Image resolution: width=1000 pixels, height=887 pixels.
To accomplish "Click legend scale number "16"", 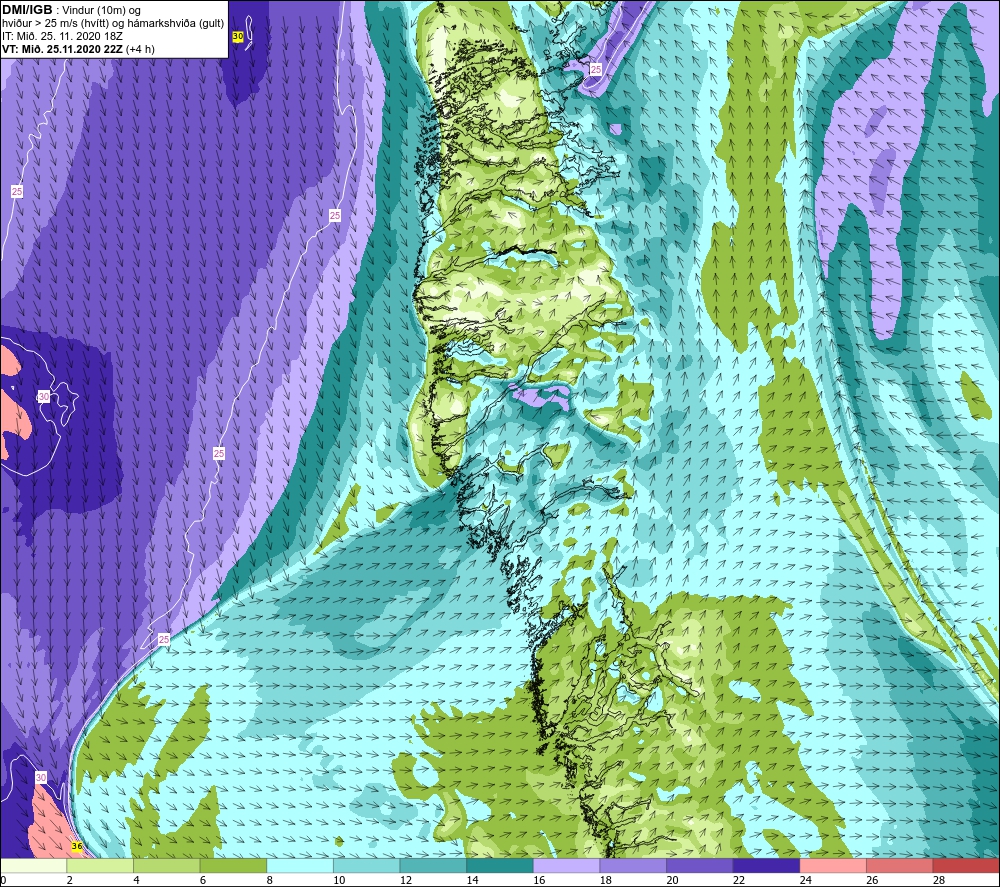I will click(x=539, y=880).
